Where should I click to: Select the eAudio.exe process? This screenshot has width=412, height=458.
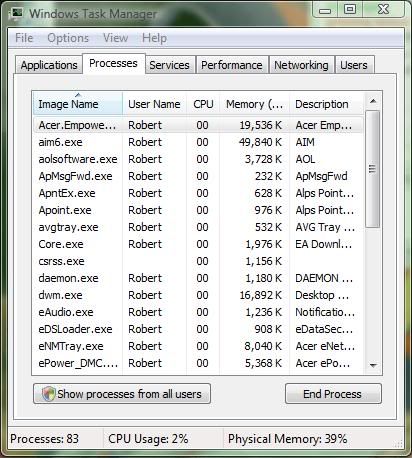pyautogui.click(x=198, y=312)
